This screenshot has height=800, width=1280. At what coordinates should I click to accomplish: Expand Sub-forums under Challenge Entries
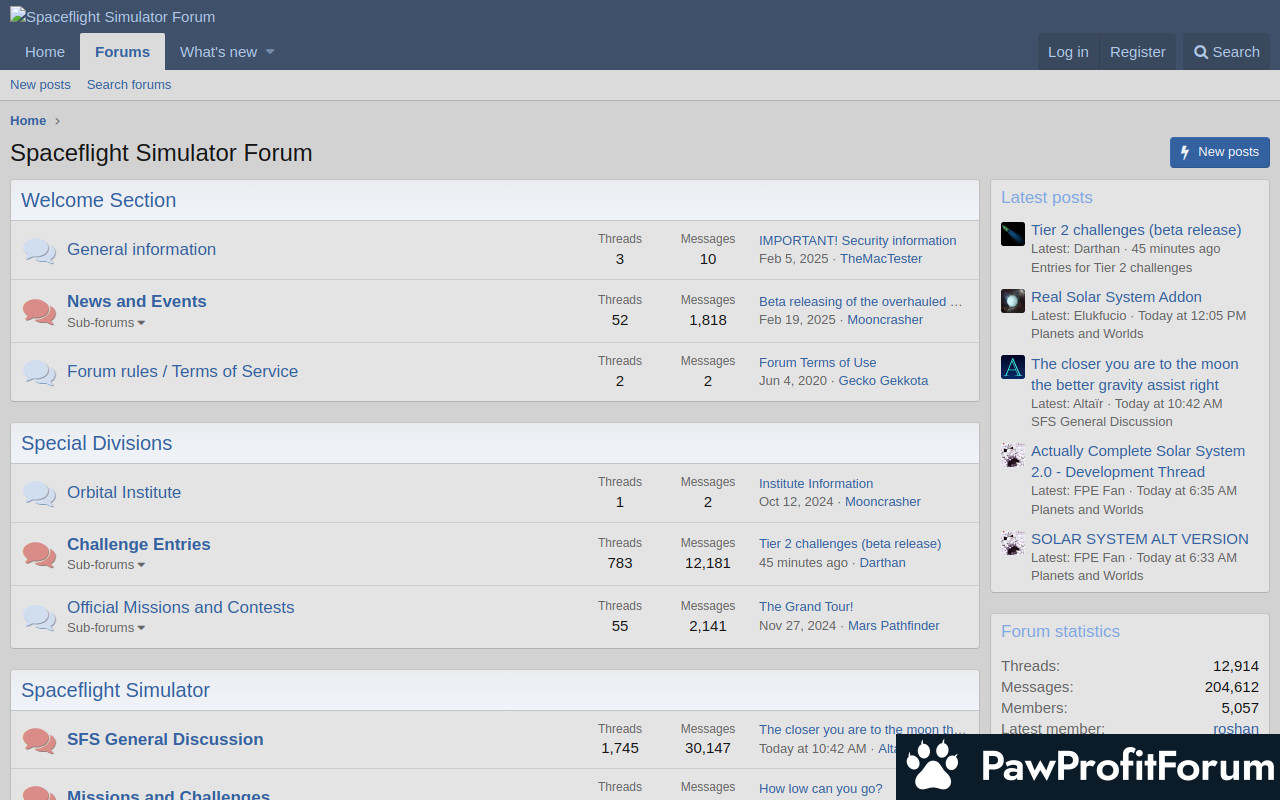(x=106, y=565)
